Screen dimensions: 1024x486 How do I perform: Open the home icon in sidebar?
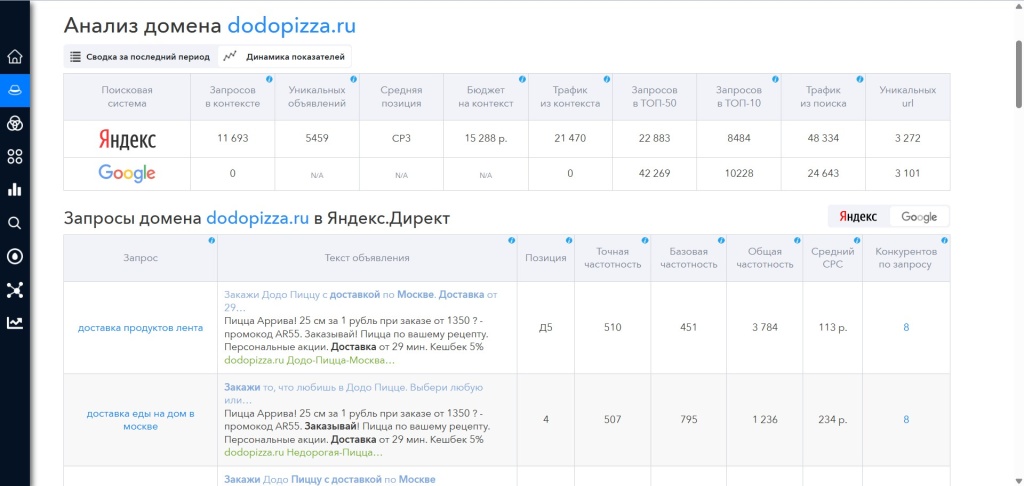point(14,57)
